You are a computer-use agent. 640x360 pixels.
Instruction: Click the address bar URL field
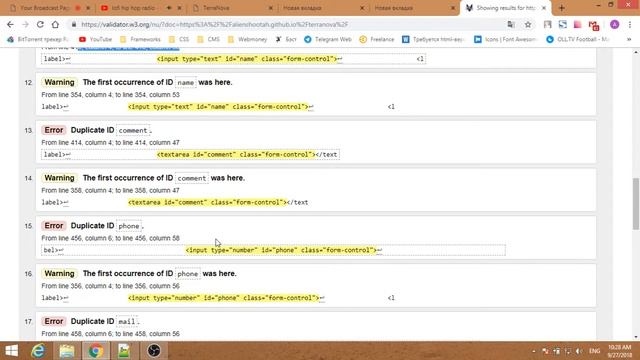click(x=214, y=24)
